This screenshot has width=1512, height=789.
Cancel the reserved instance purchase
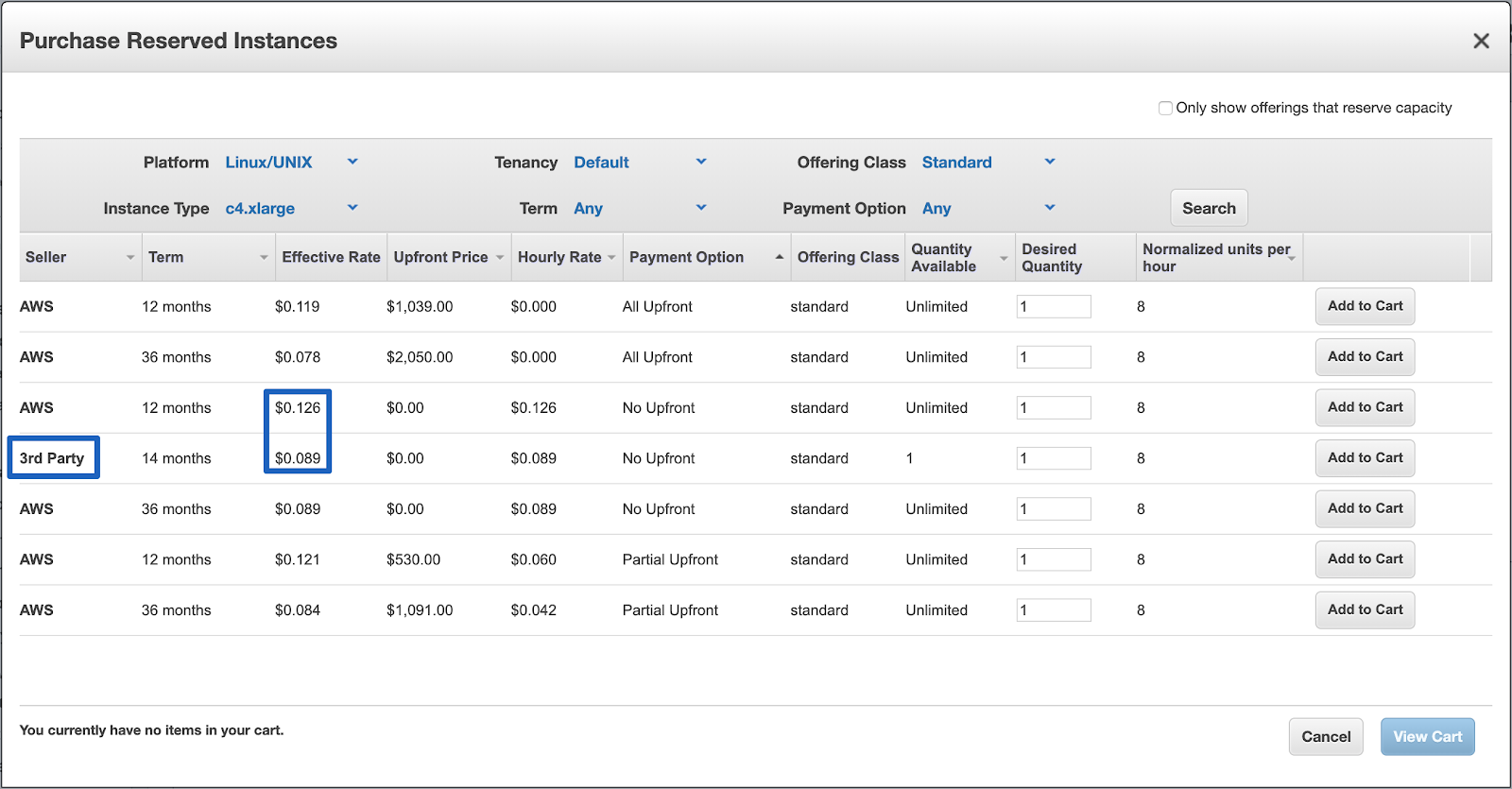[1326, 737]
